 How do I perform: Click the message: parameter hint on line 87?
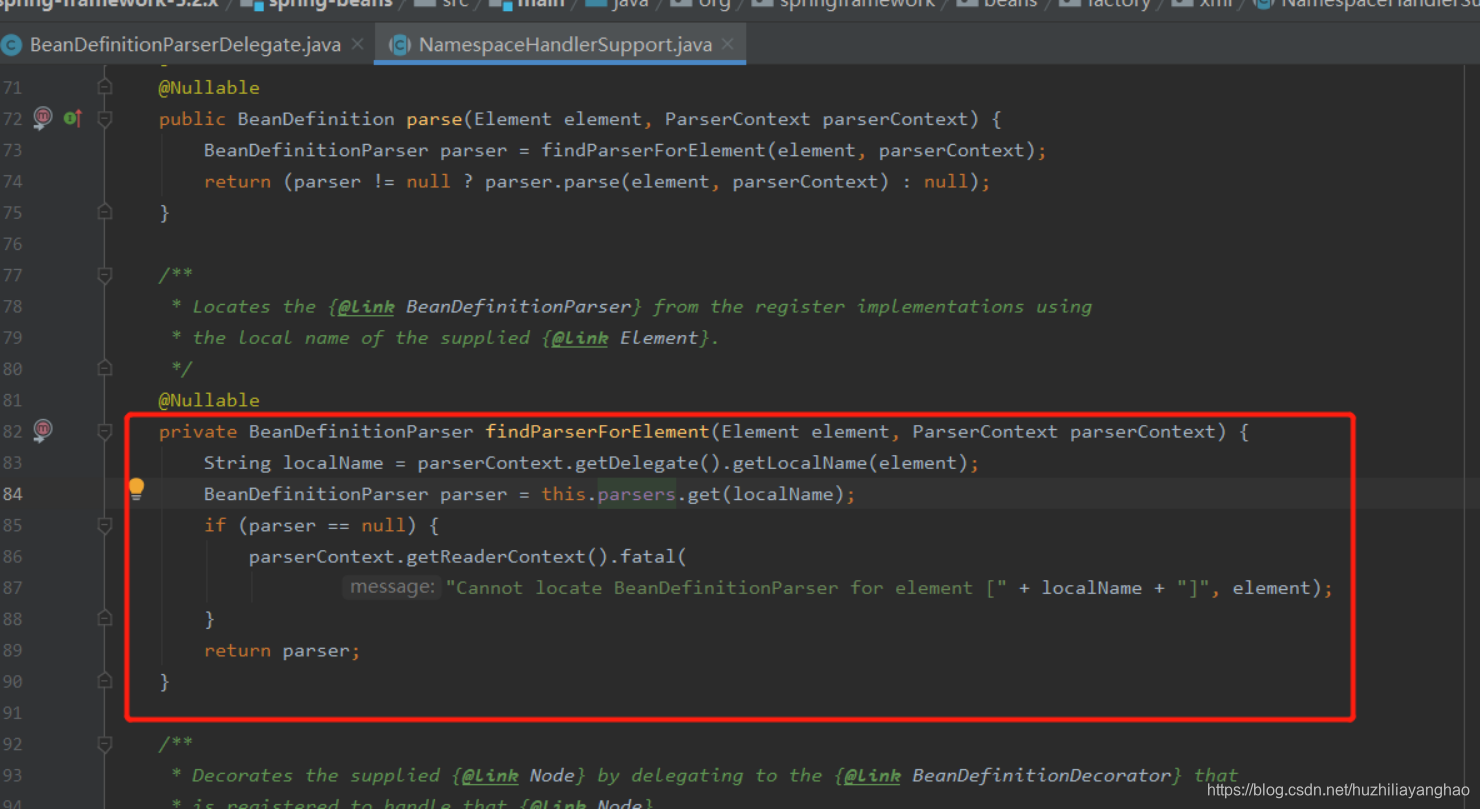[392, 587]
